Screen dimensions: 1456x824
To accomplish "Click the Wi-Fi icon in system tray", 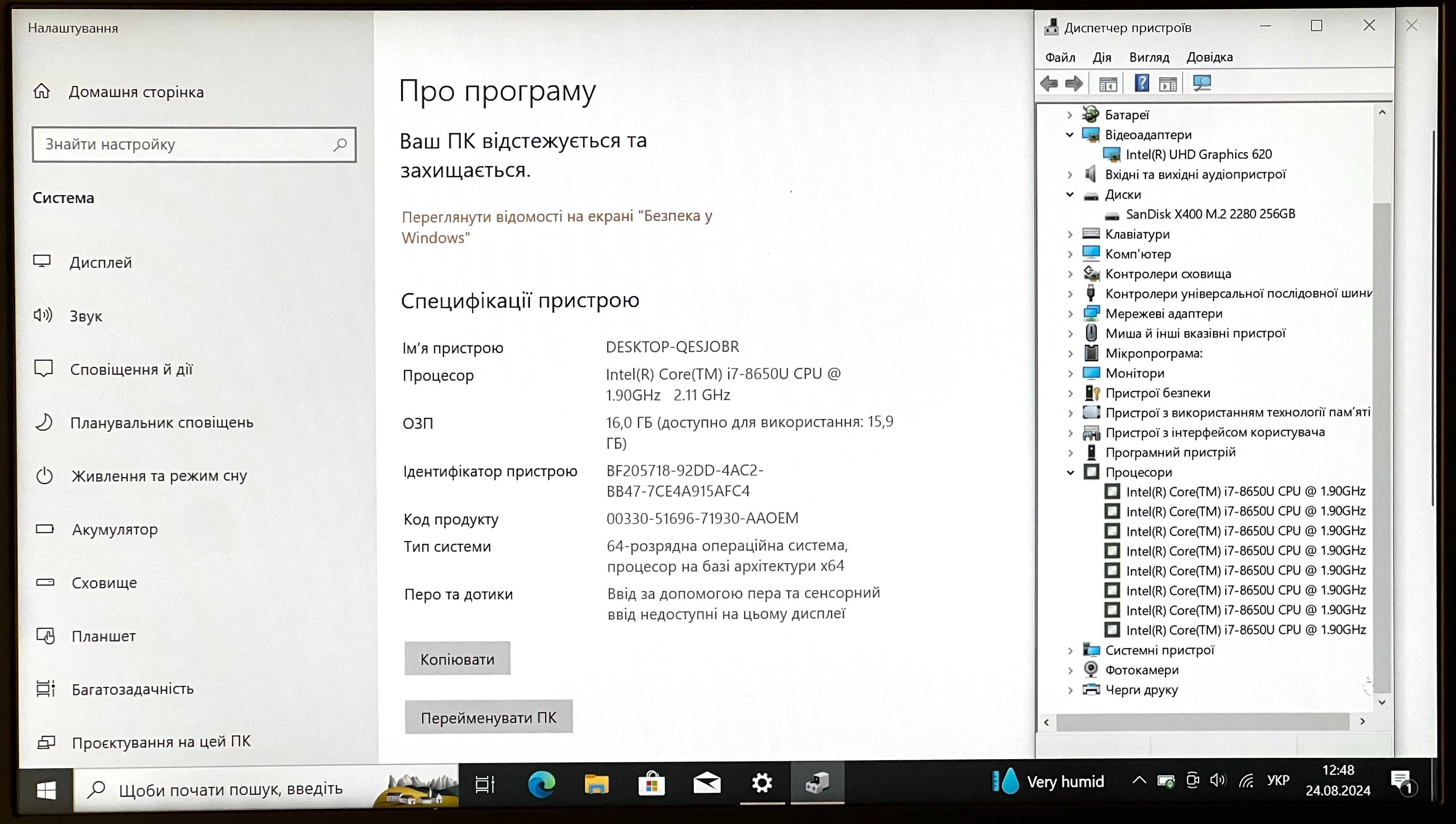I will point(1246,782).
